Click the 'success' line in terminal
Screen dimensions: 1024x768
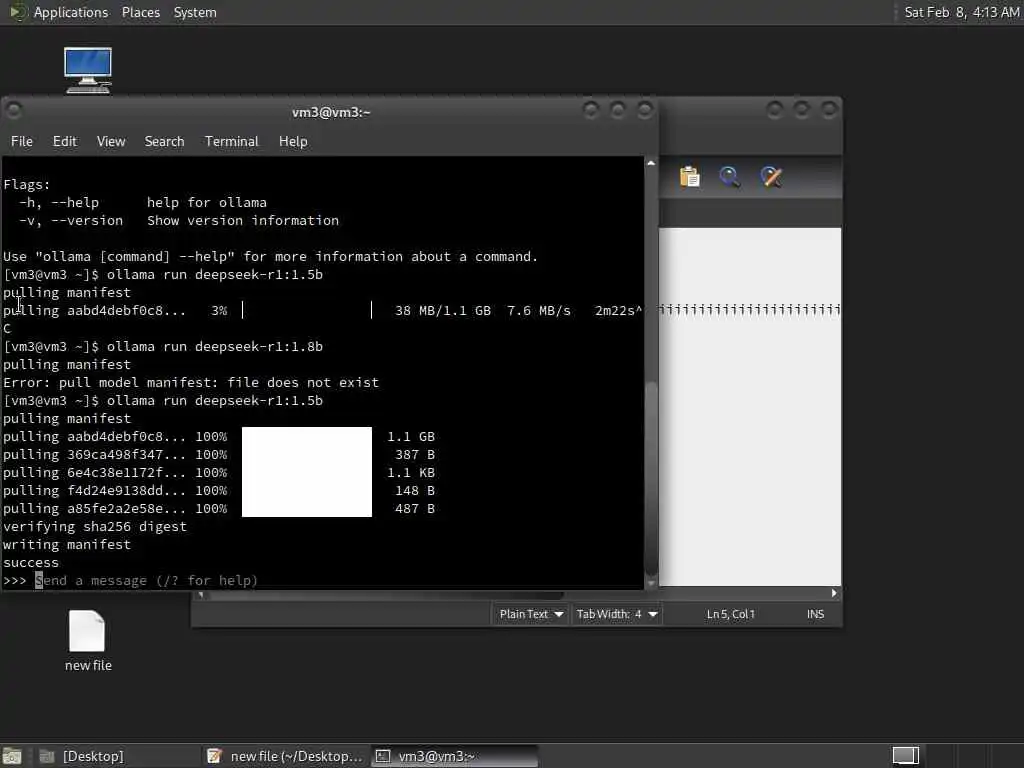point(31,562)
